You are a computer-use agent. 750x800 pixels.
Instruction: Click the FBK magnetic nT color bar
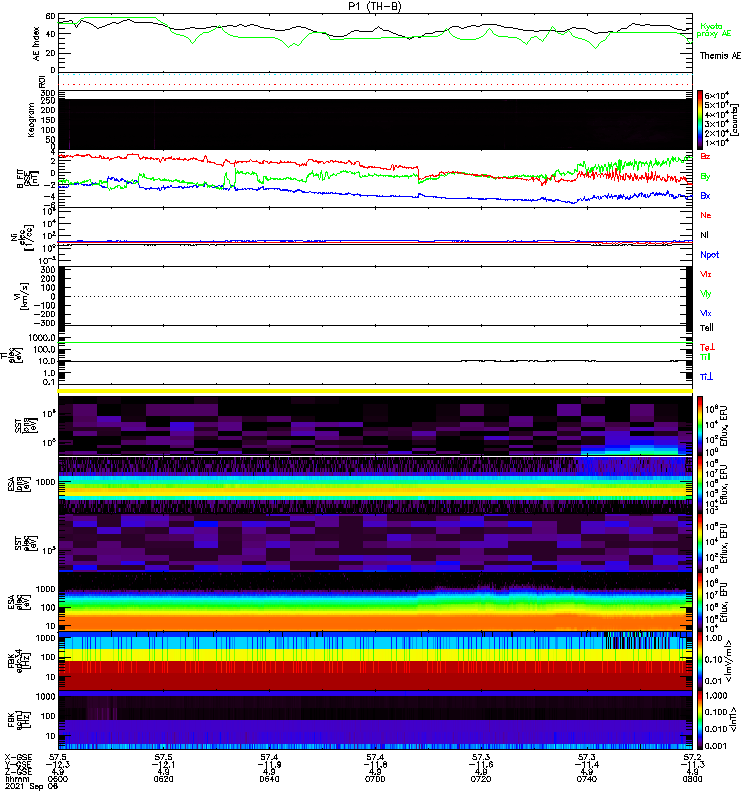click(699, 720)
